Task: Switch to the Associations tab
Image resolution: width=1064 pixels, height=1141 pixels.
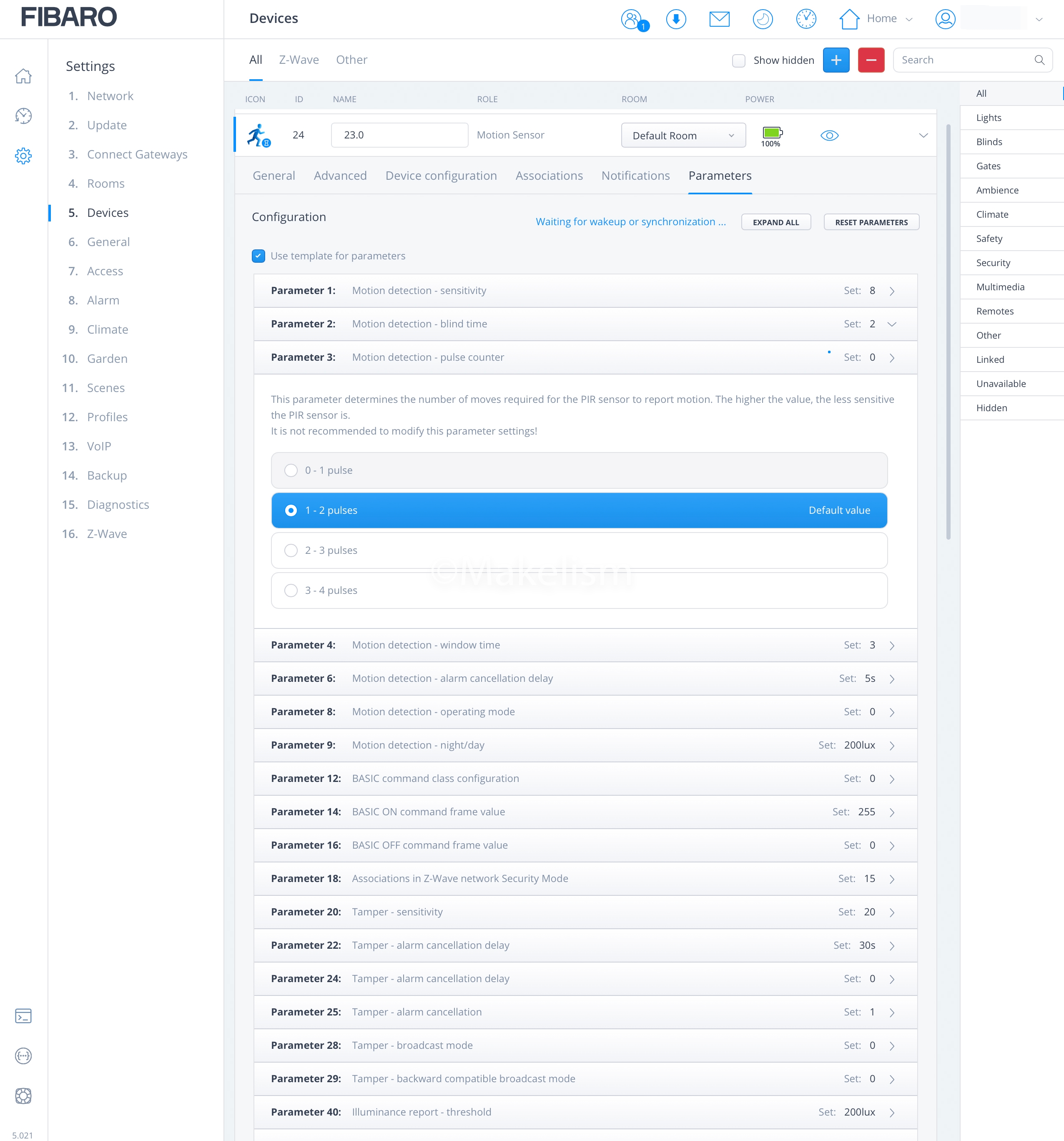Action: click(x=549, y=176)
